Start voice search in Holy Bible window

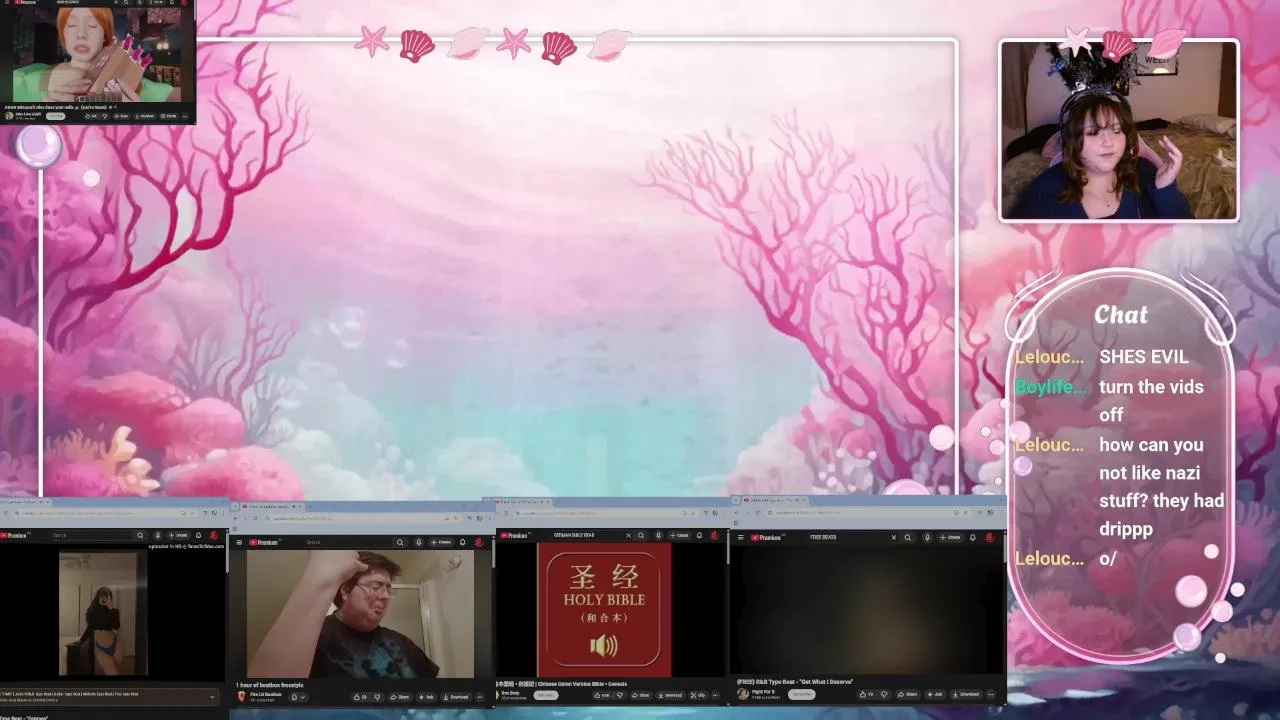tap(658, 535)
